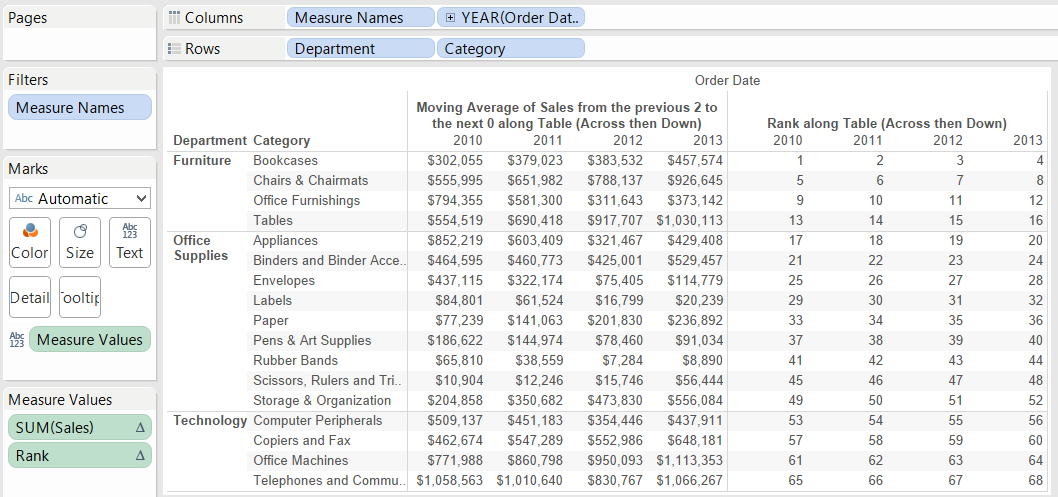Click the delta icon on SUM(Sales) pill
The image size is (1058, 497).
[x=140, y=428]
